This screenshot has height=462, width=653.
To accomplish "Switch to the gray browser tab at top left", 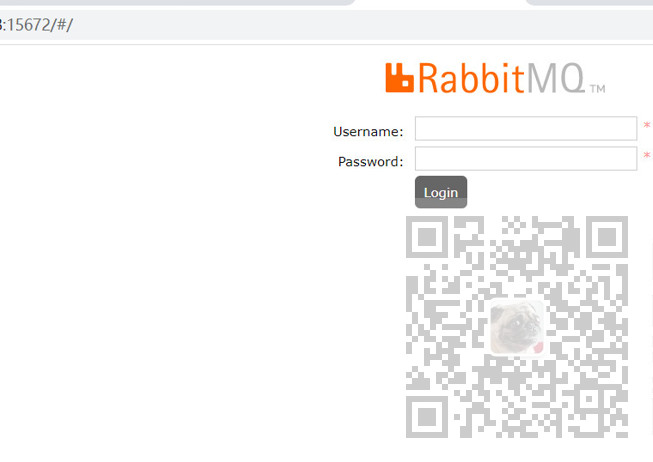I will pyautogui.click(x=177, y=2).
